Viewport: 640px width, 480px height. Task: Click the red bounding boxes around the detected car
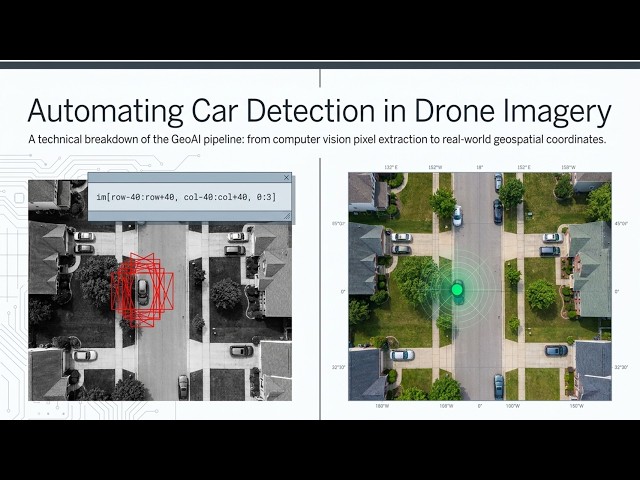(142, 290)
